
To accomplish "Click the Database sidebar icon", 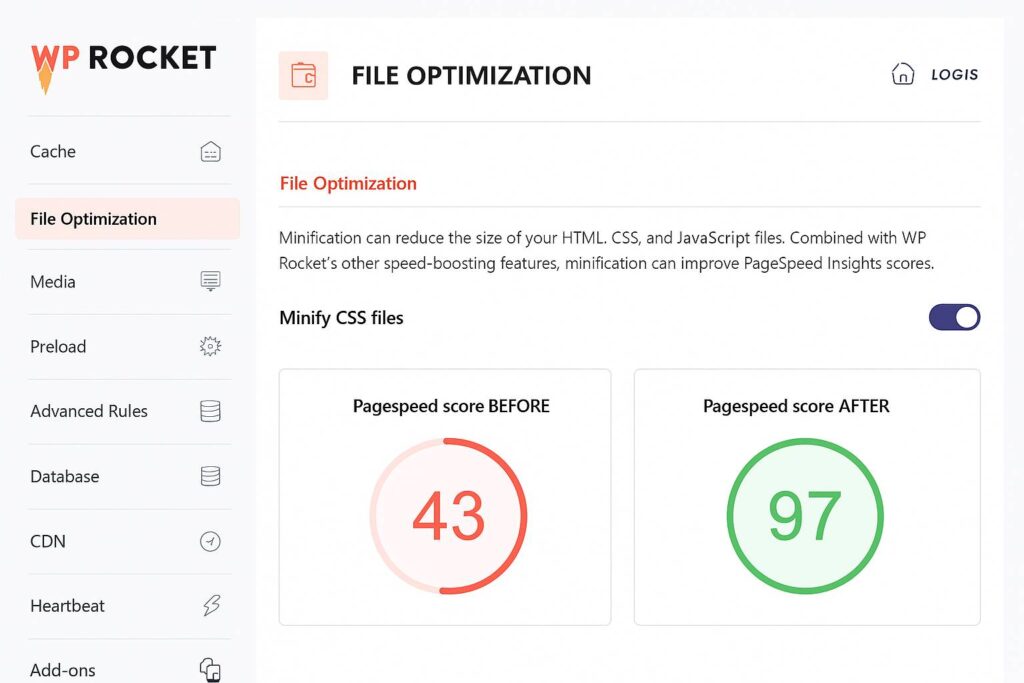I will (x=210, y=476).
